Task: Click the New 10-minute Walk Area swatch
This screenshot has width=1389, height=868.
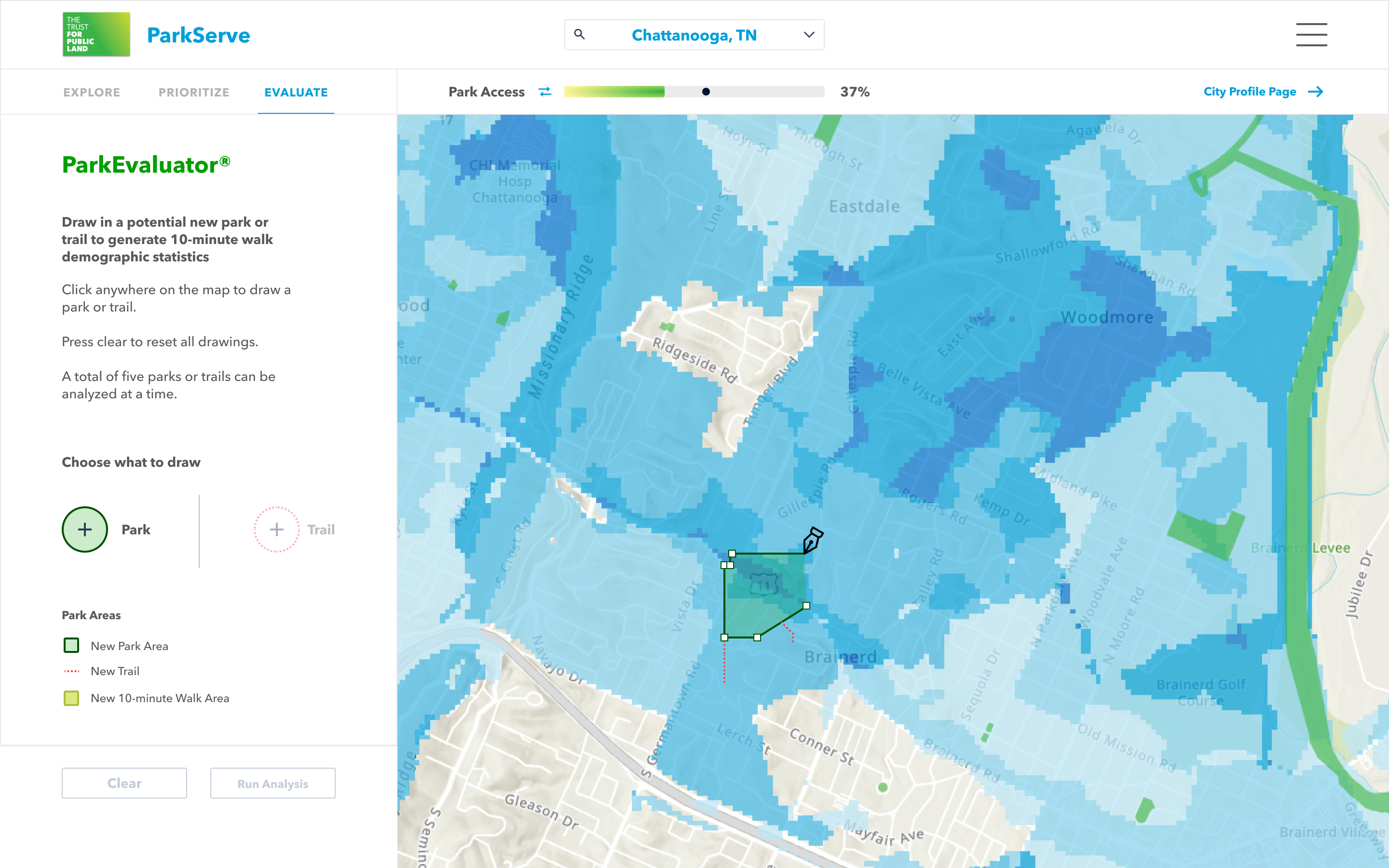Action: pos(71,698)
